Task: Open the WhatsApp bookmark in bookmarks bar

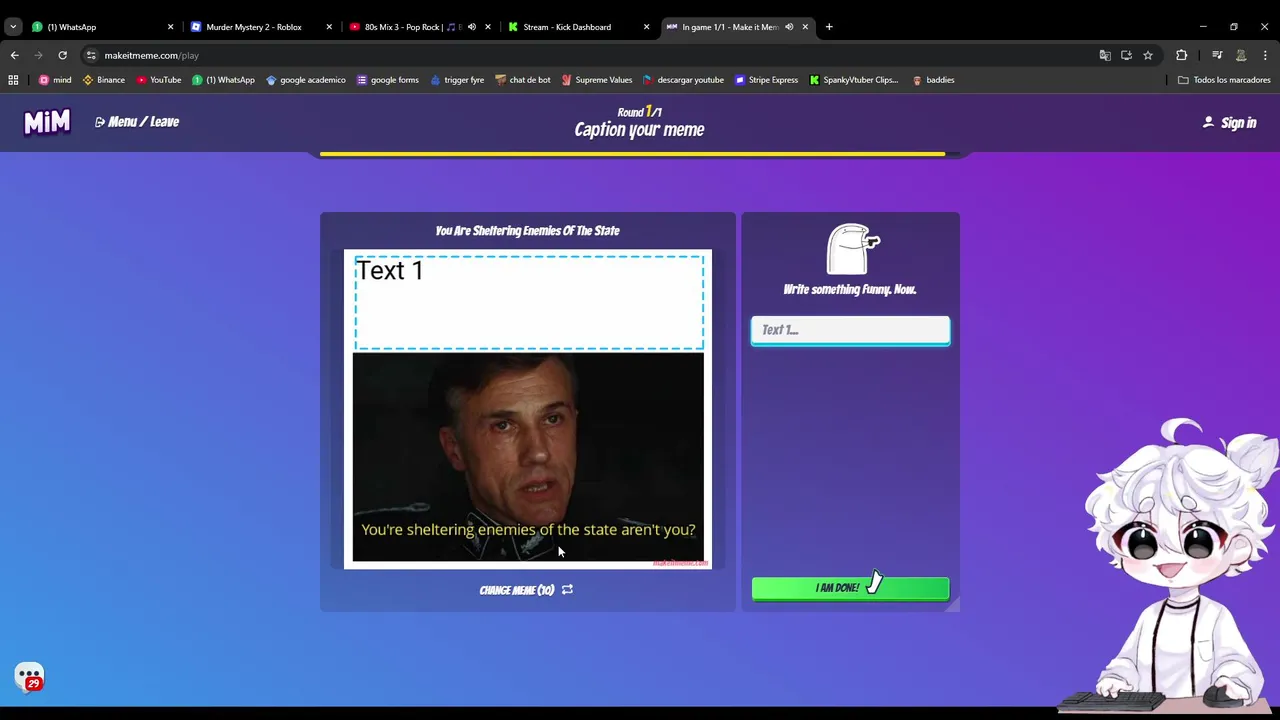Action: [x=224, y=80]
